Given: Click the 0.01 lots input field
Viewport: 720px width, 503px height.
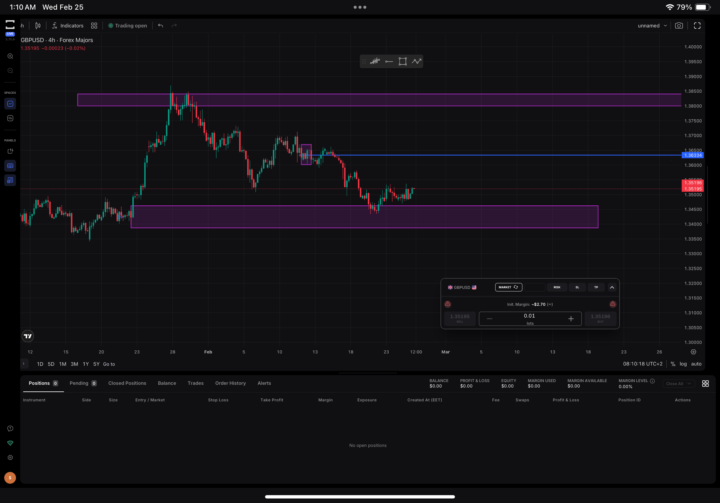Looking at the screenshot, I should 529,318.
